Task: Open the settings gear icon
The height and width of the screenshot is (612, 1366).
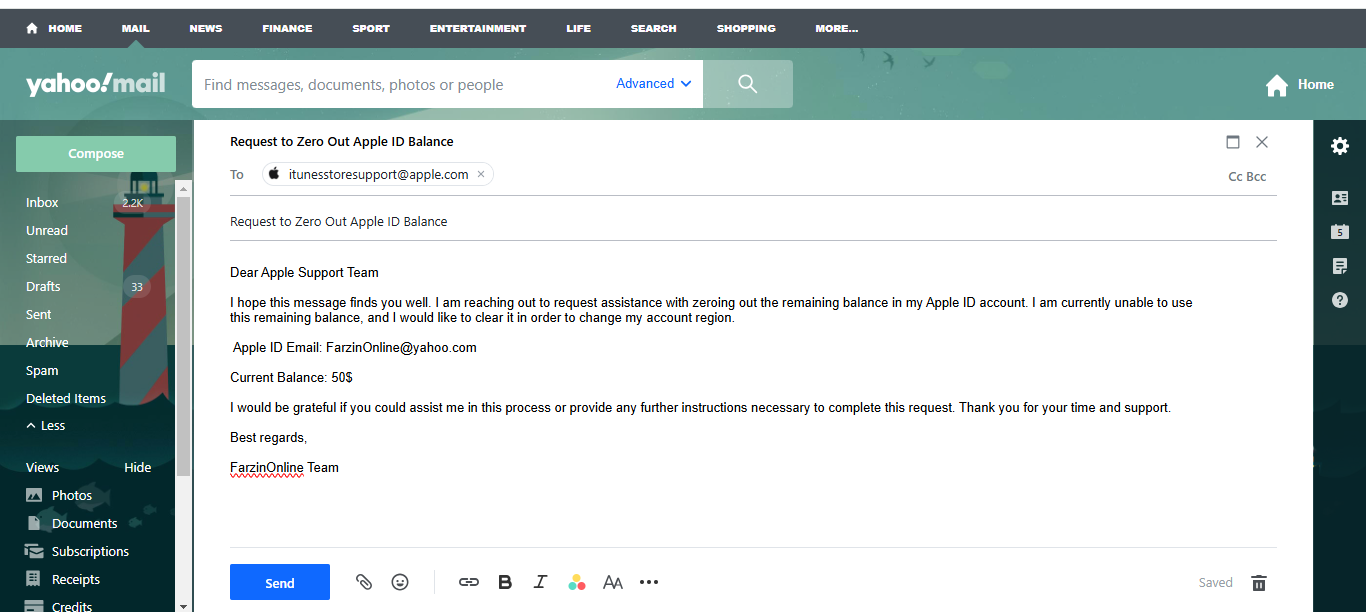Action: (x=1340, y=146)
